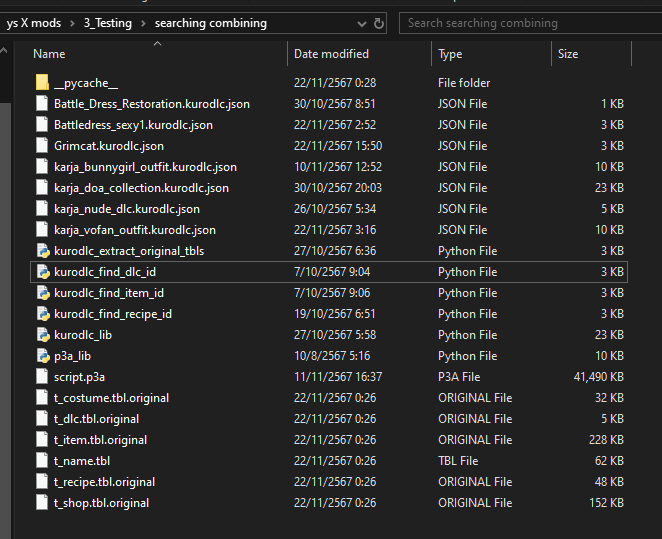Click the kurodlc_lib Python file icon
Image resolution: width=662 pixels, height=539 pixels.
tap(43, 335)
